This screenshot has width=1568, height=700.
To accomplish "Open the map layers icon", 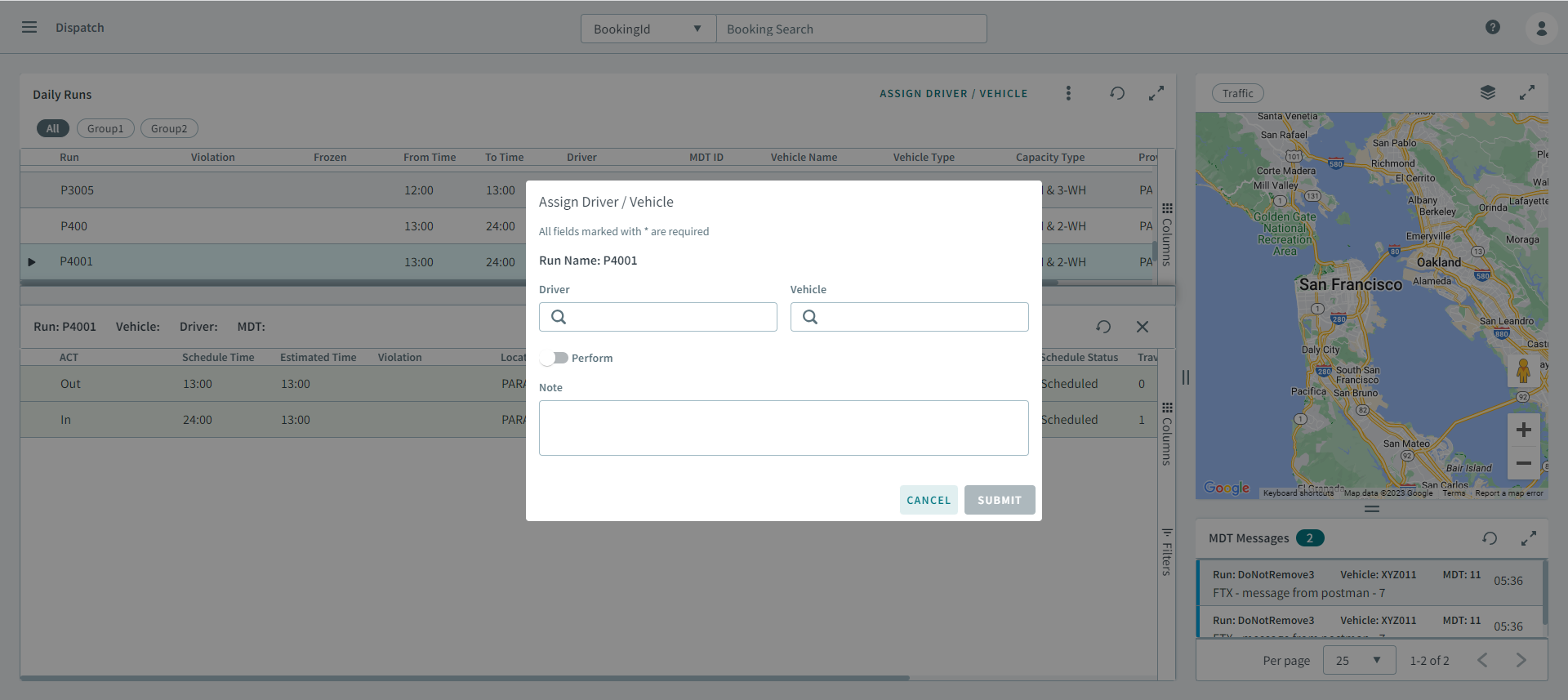I will 1488,92.
